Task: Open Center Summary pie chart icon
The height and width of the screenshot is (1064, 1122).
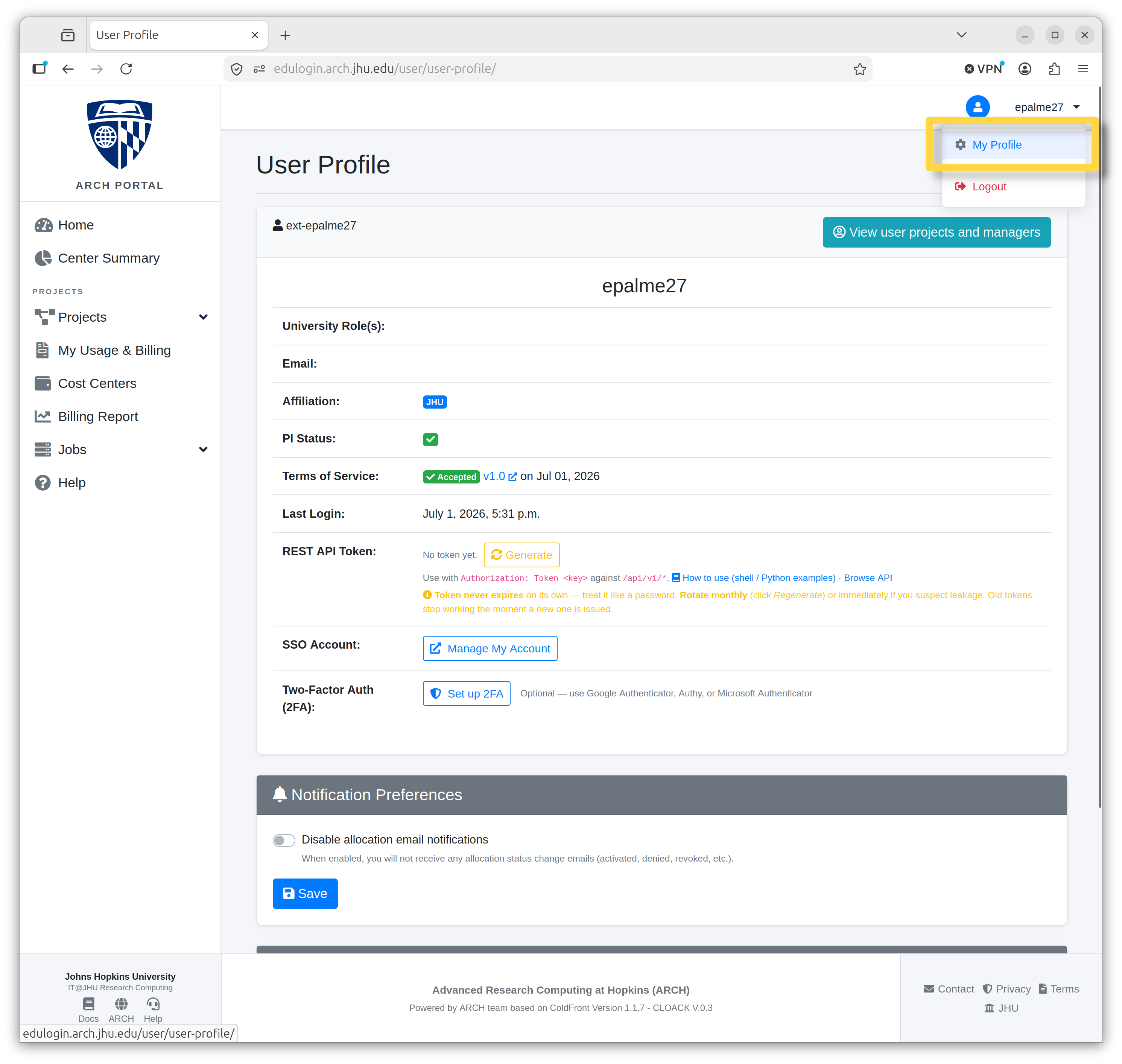Action: pos(43,258)
